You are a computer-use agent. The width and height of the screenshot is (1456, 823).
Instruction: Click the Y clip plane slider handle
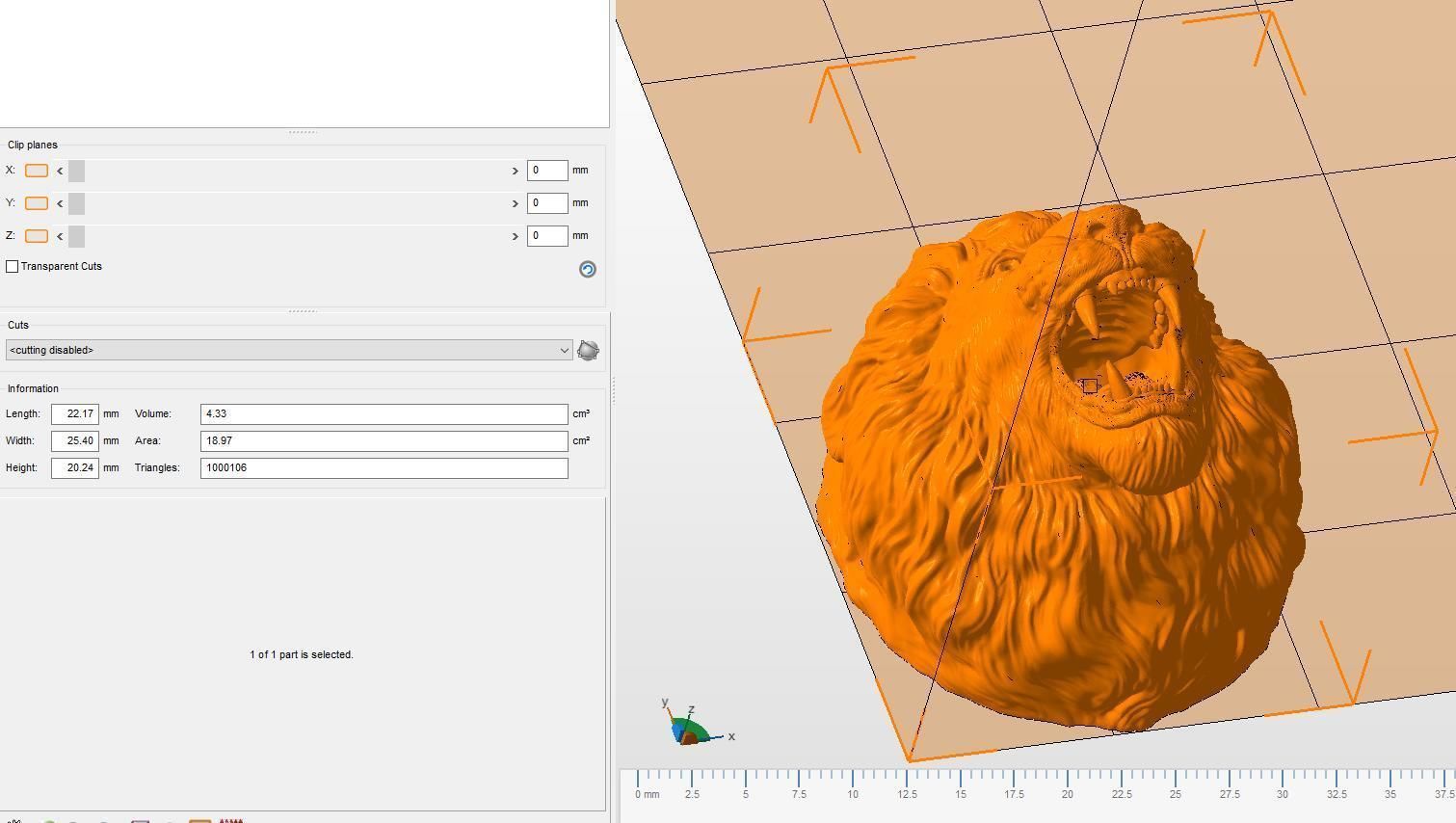[x=77, y=203]
